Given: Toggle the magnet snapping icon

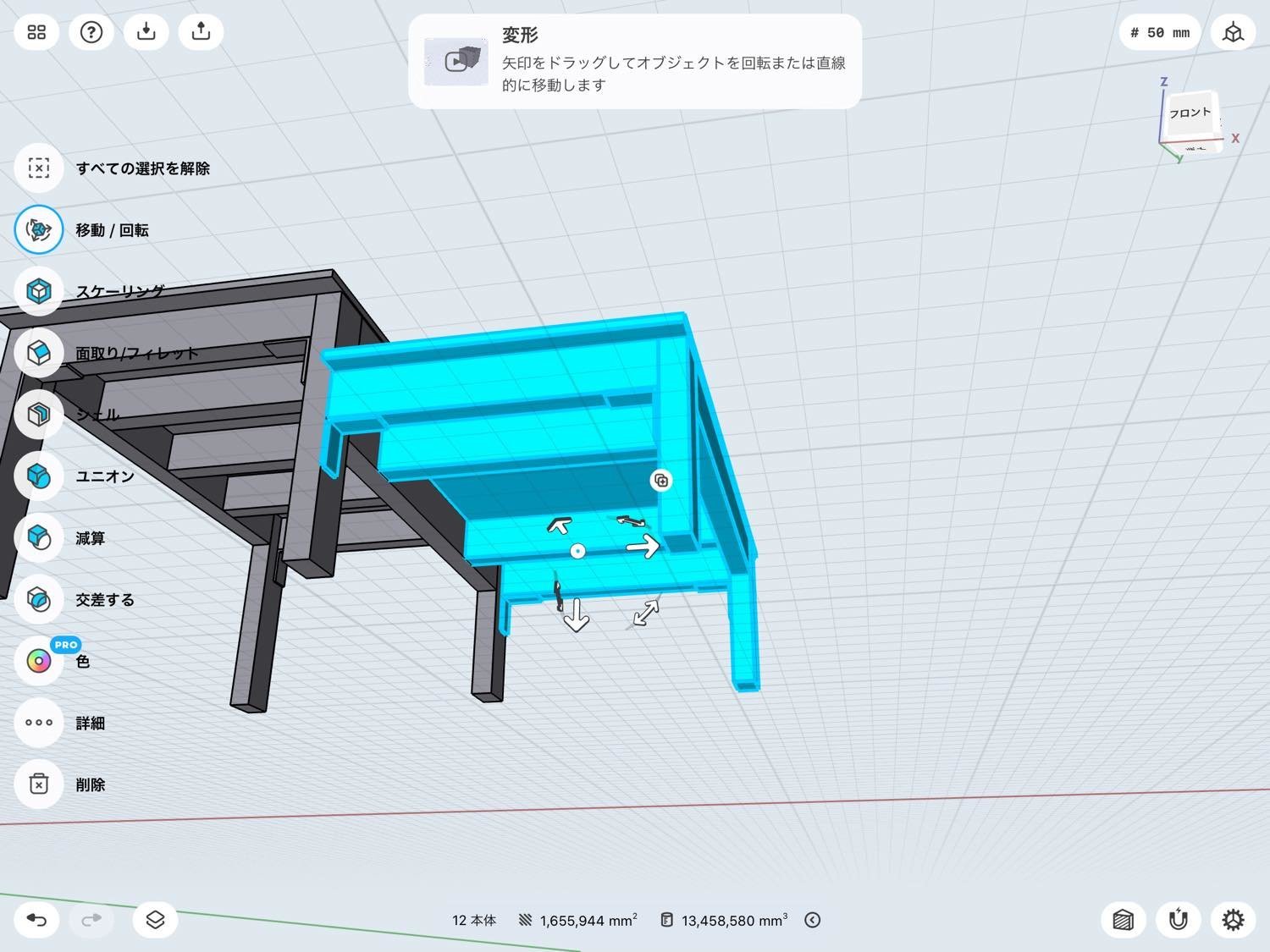Looking at the screenshot, I should 1179,920.
